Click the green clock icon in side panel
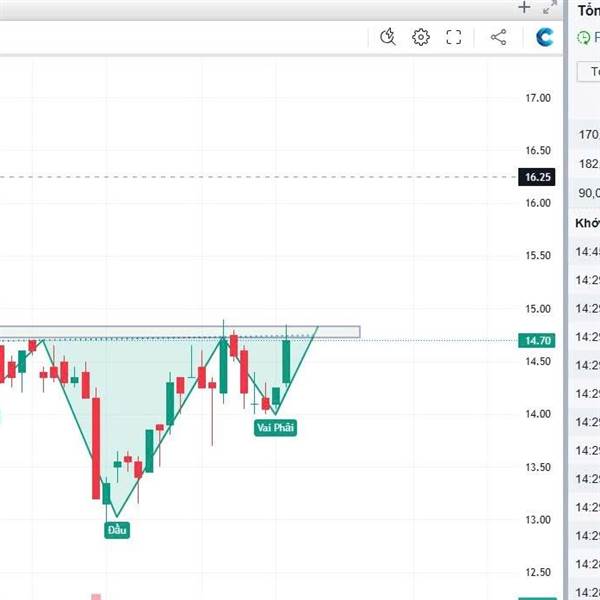Image resolution: width=600 pixels, height=600 pixels. click(x=584, y=38)
